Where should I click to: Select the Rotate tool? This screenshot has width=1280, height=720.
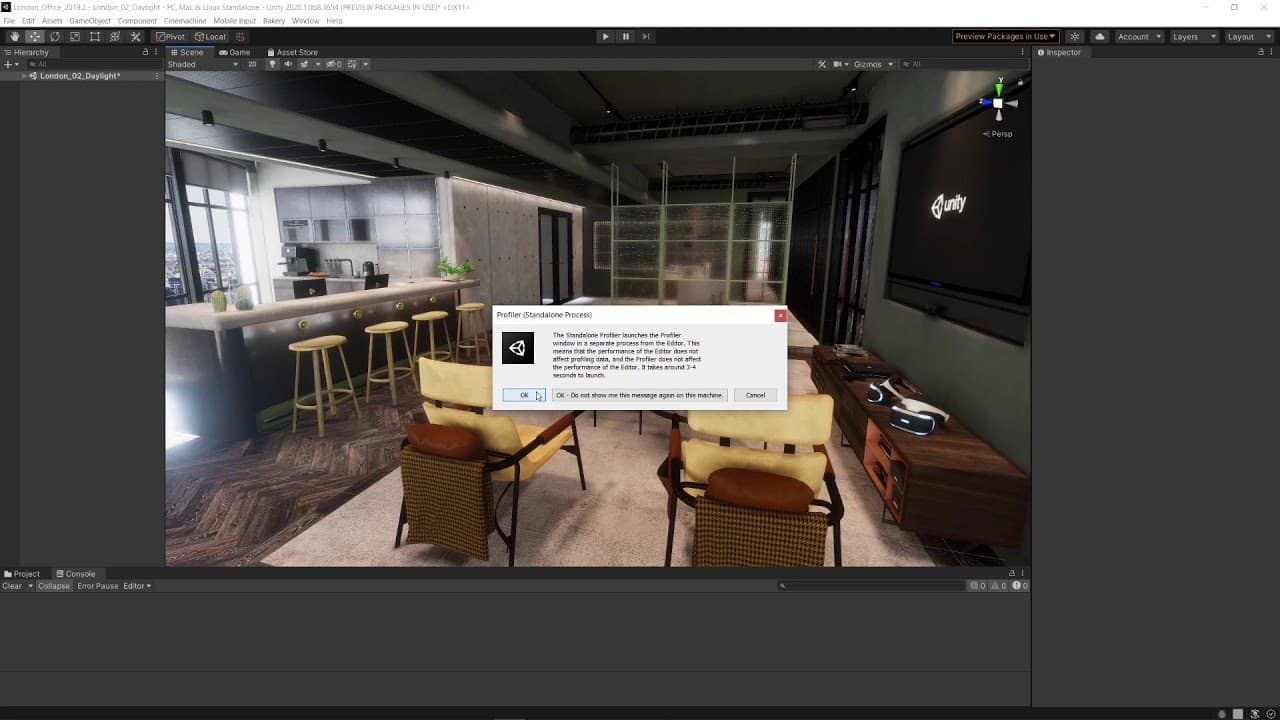coord(54,37)
